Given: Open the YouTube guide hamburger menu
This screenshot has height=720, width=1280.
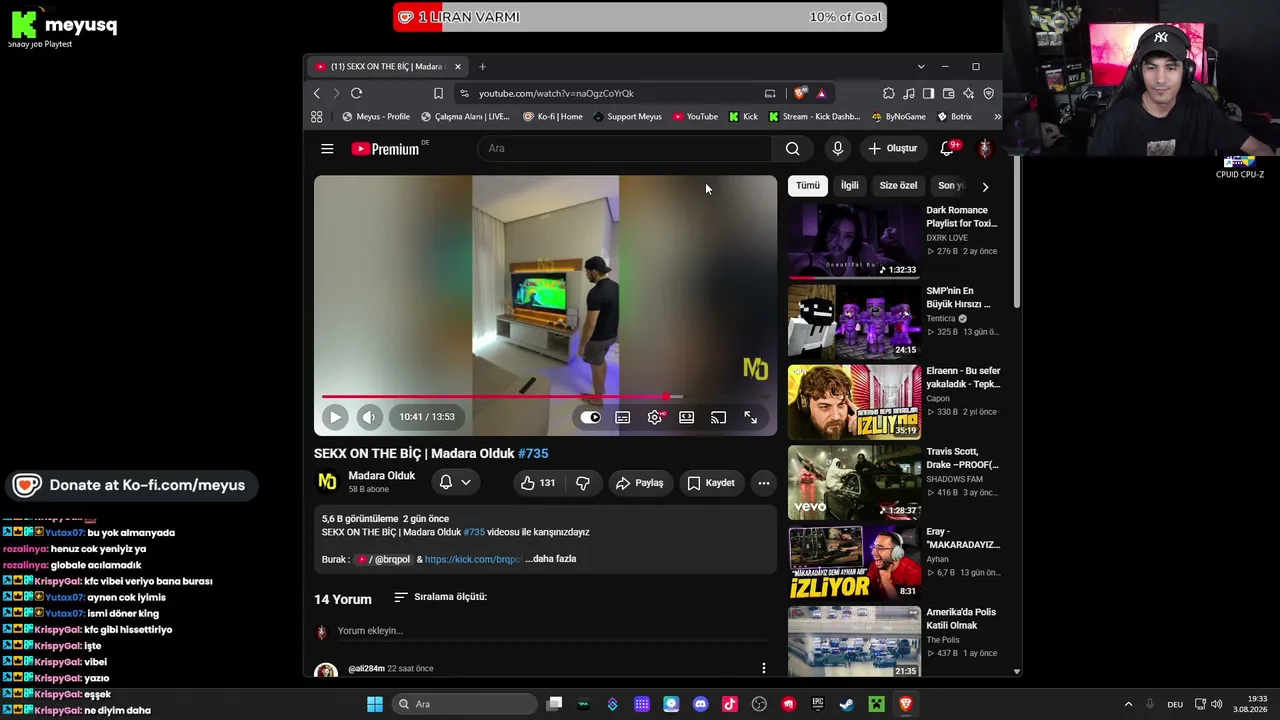Looking at the screenshot, I should (327, 149).
